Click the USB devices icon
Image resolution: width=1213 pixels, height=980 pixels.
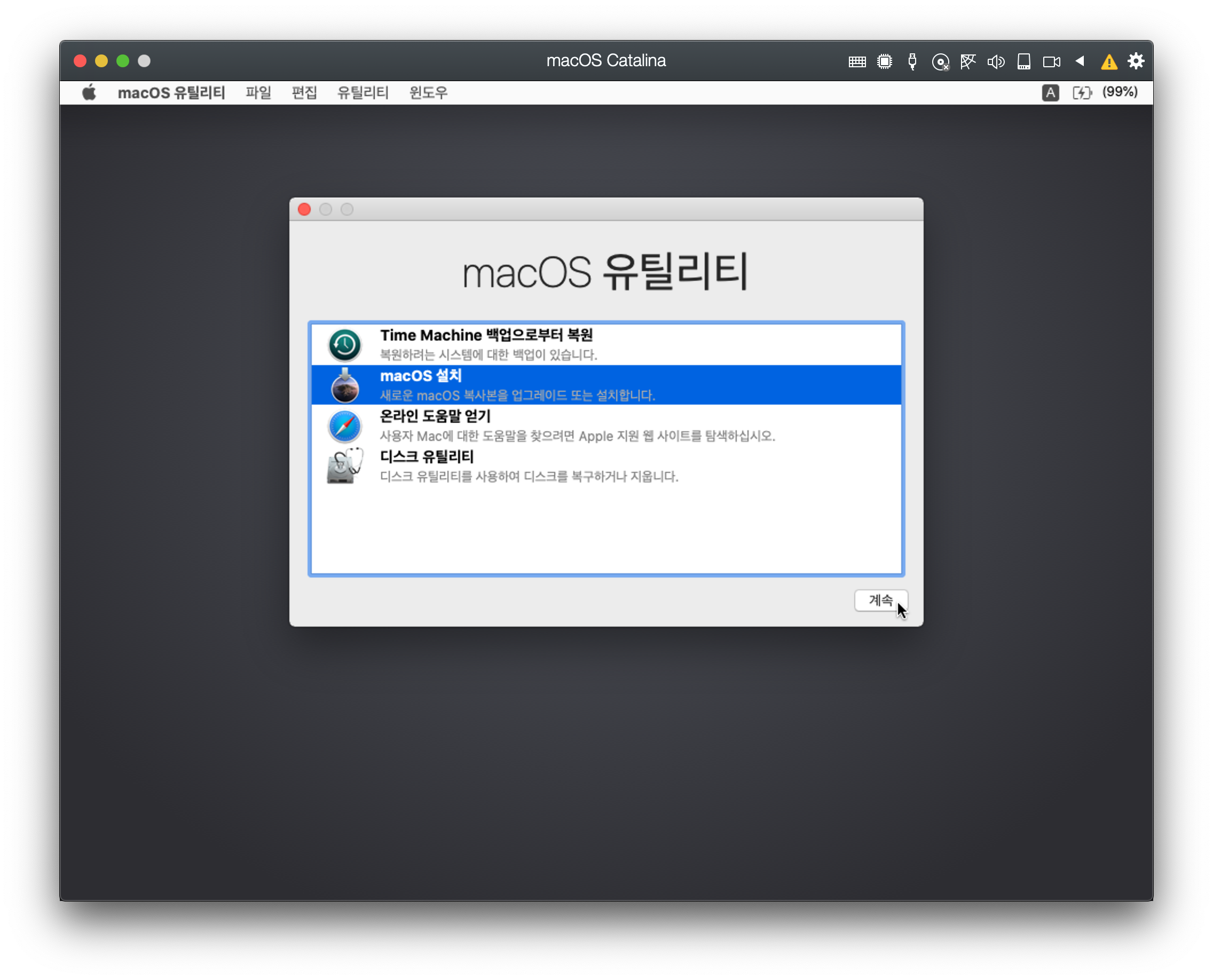912,61
